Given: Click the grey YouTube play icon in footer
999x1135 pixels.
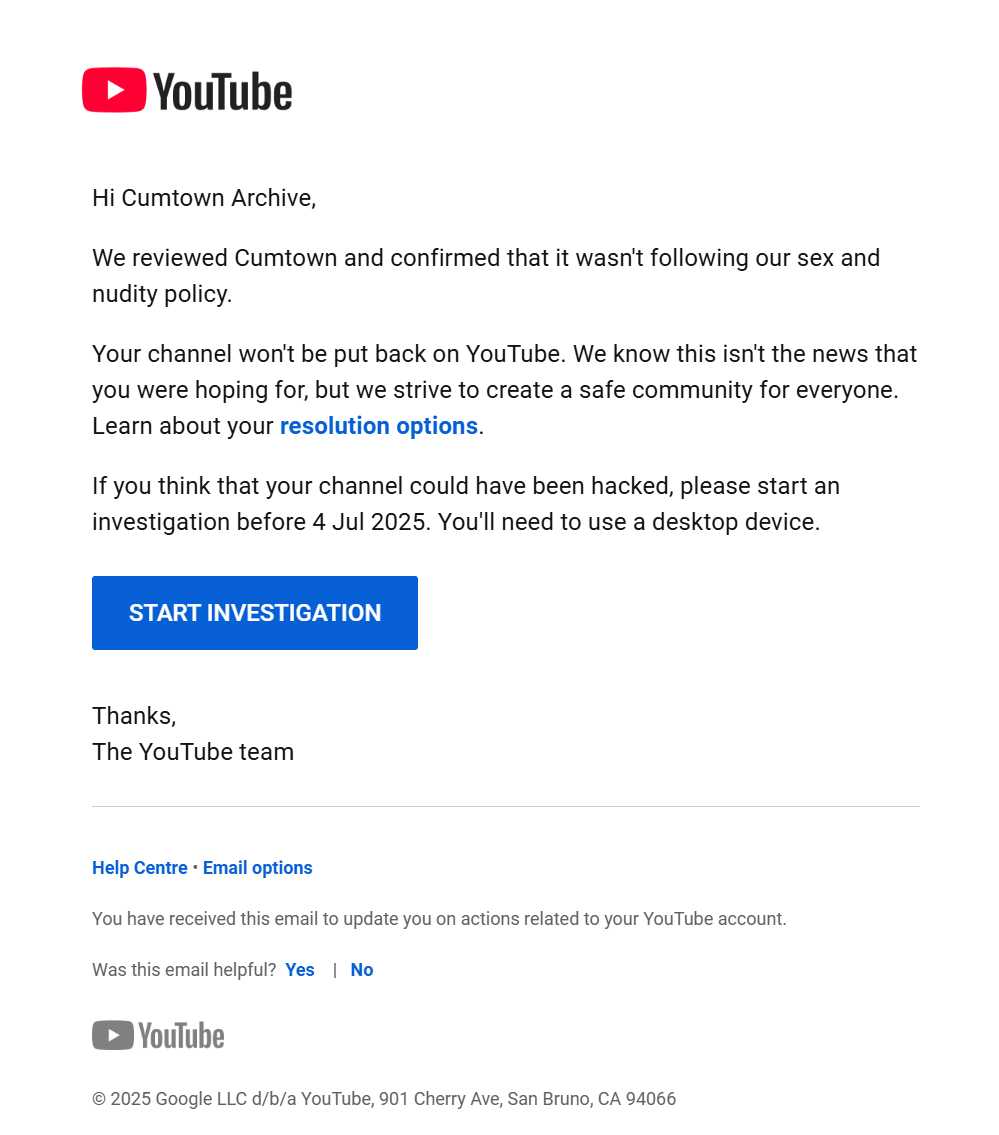Looking at the screenshot, I should [113, 1035].
